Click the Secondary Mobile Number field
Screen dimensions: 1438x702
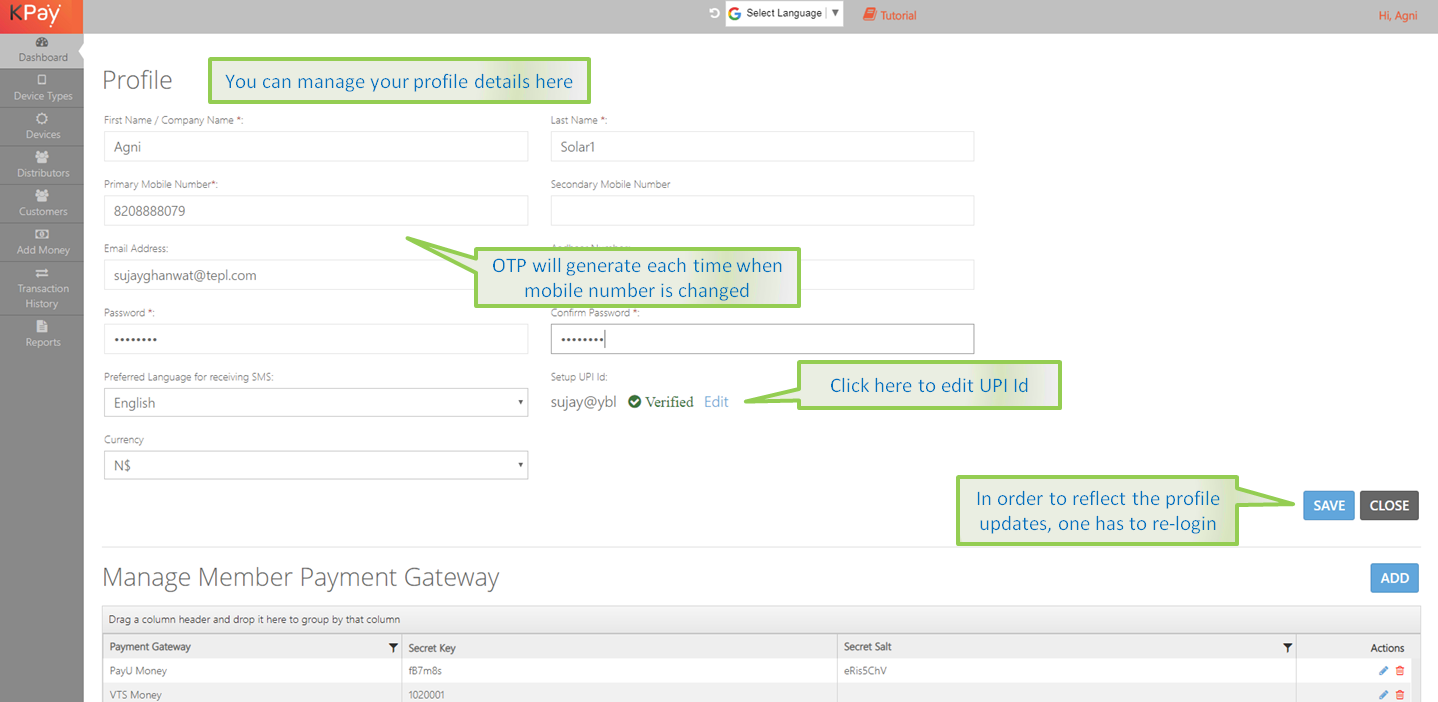(761, 211)
